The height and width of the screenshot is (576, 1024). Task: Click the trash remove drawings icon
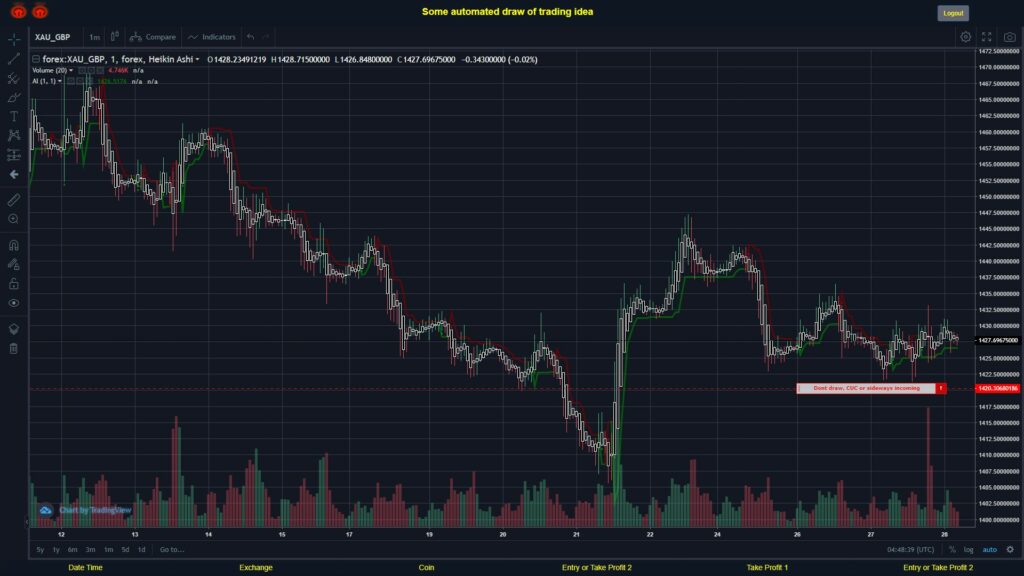[x=14, y=348]
